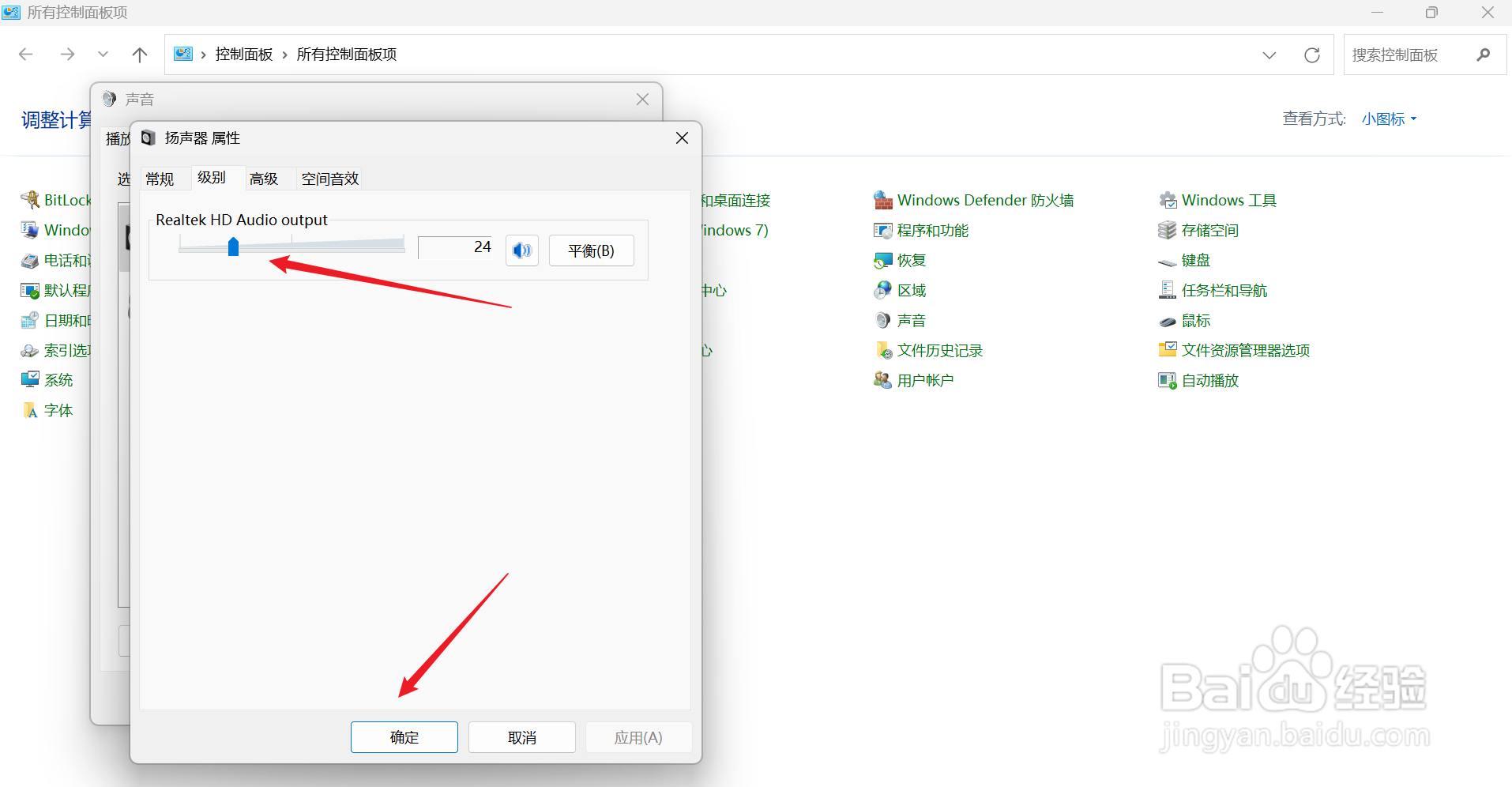The image size is (1512, 787).
Task: Click the 索引选项 icon
Action: click(30, 351)
